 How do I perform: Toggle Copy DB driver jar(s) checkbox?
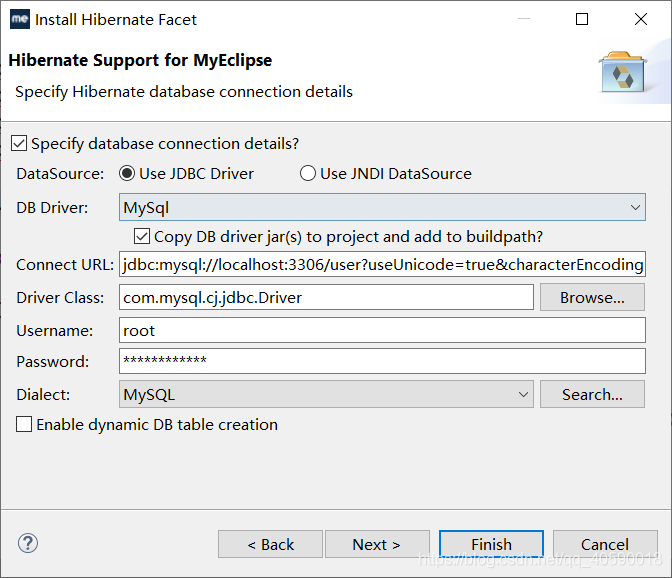(x=142, y=237)
